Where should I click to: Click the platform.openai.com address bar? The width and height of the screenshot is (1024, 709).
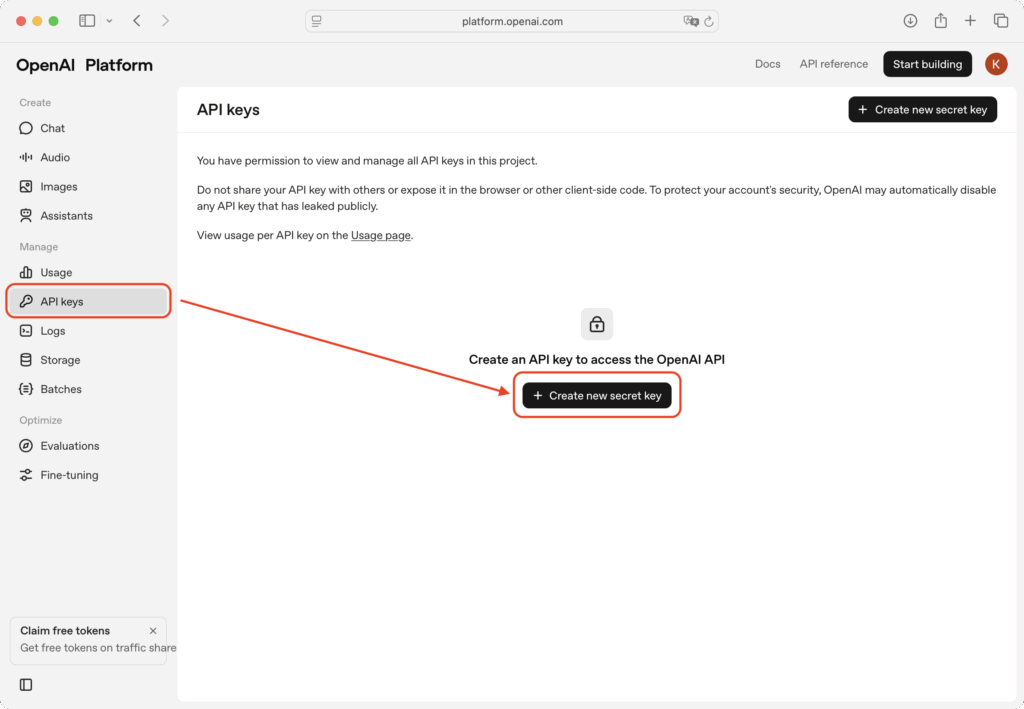click(x=511, y=21)
